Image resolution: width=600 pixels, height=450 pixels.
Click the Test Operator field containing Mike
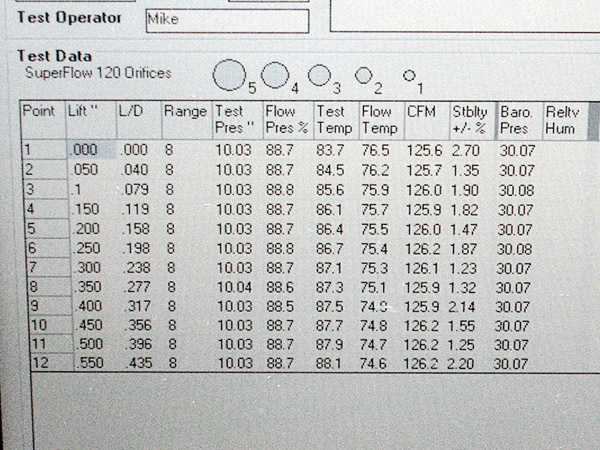point(226,19)
